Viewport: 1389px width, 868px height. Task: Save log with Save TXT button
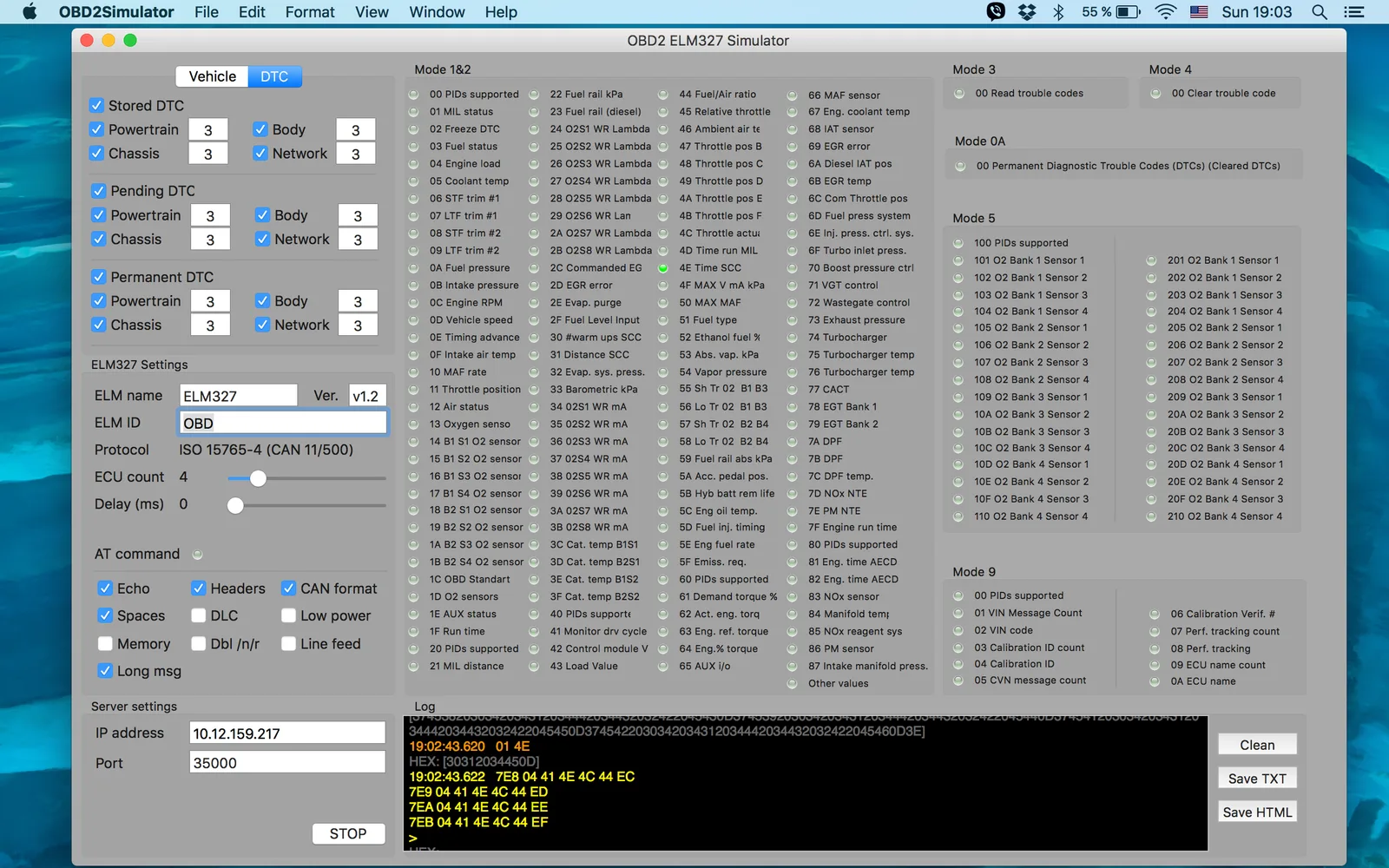[x=1257, y=779]
